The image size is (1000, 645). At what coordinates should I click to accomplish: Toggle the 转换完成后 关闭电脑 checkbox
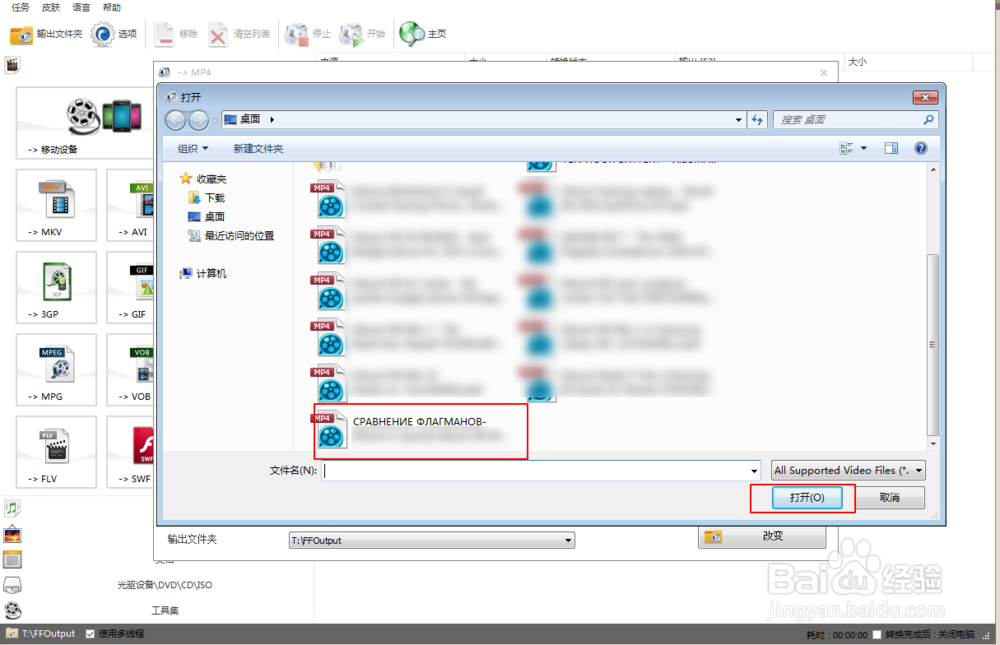click(x=877, y=634)
